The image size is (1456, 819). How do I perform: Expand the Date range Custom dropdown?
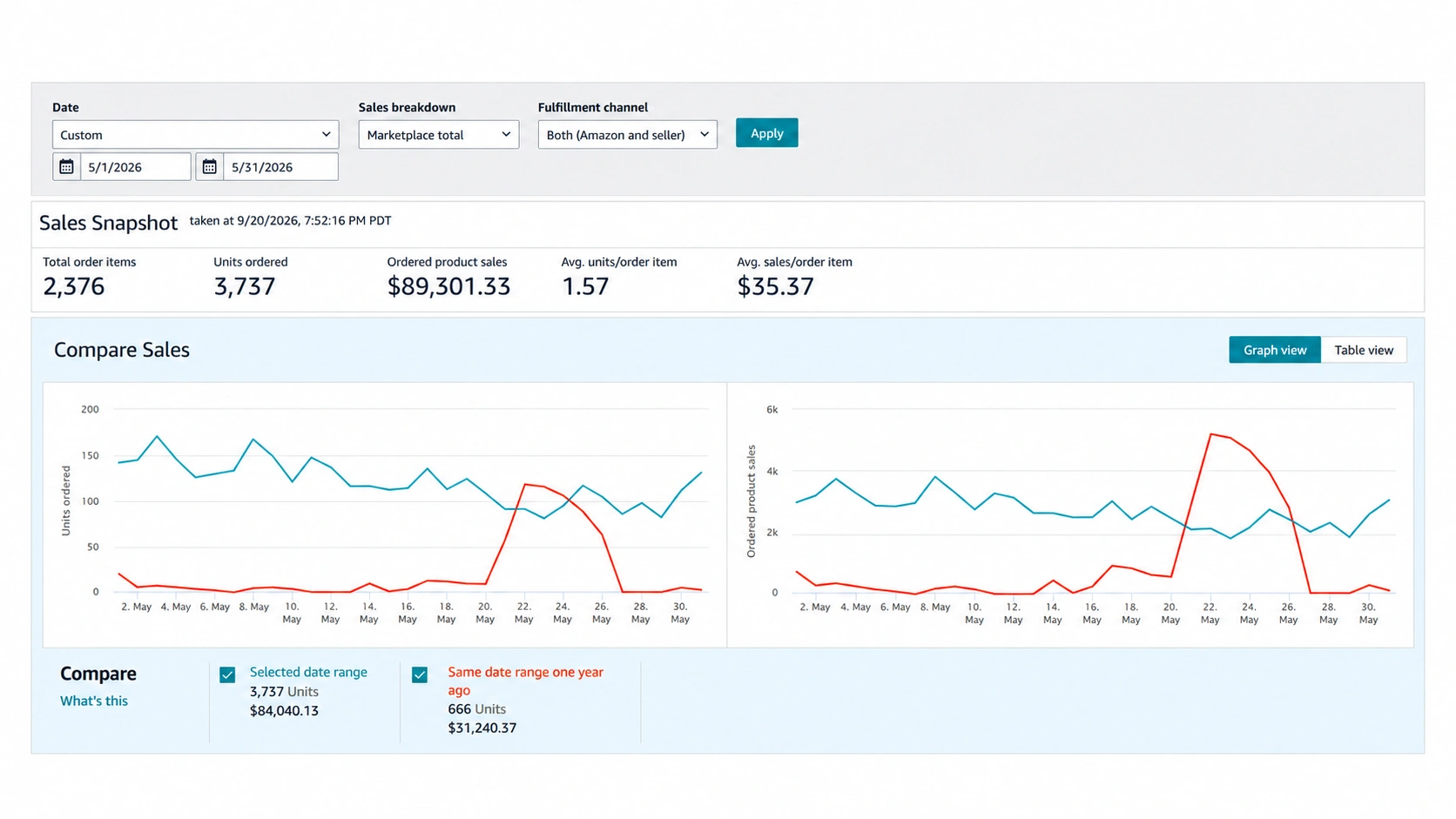click(195, 135)
